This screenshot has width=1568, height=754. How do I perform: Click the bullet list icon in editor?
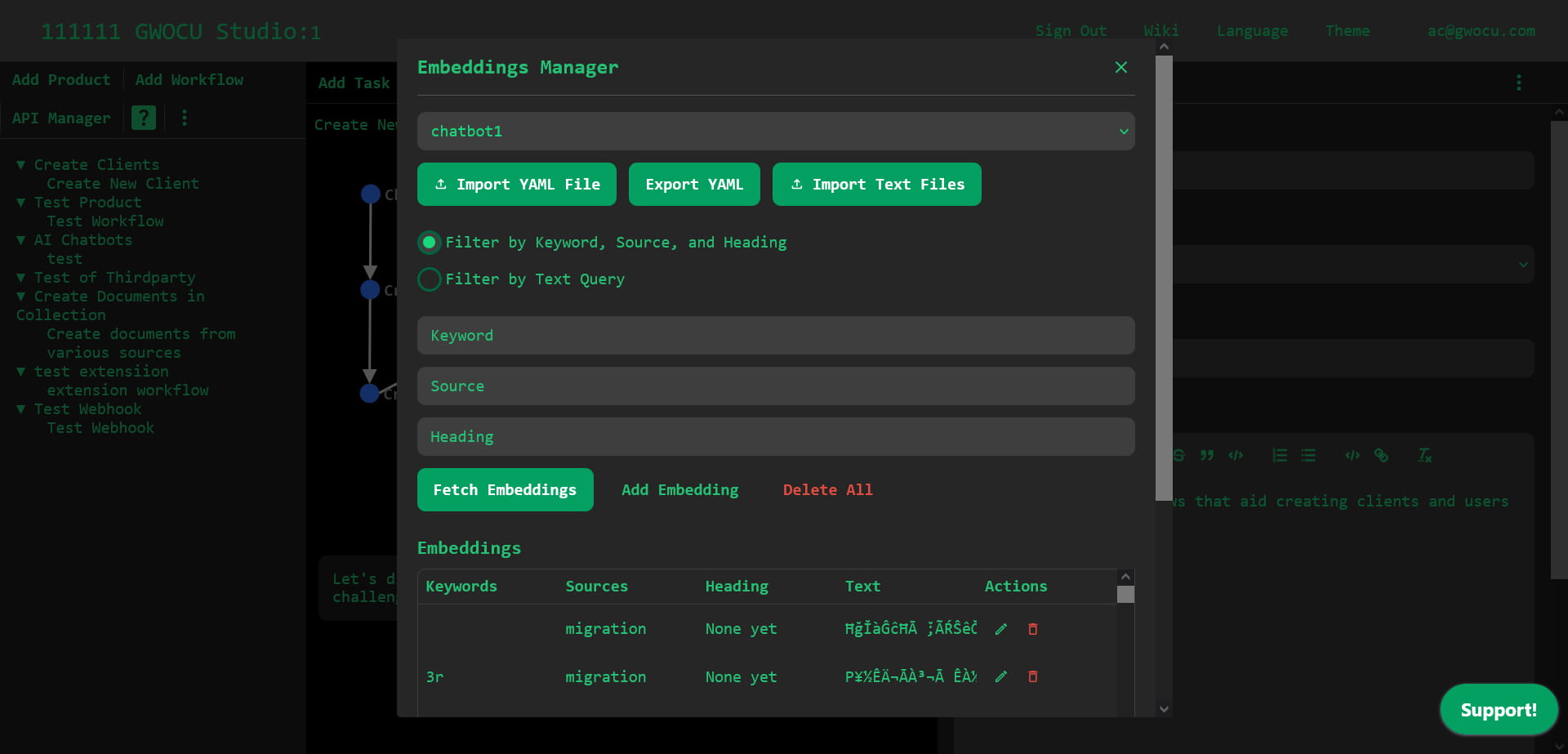tap(1308, 455)
